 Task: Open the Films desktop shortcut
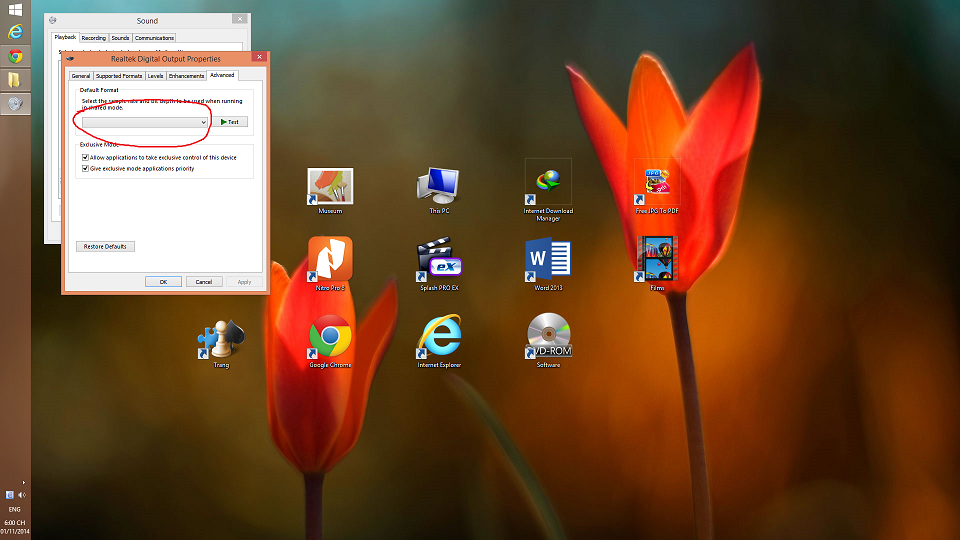coord(657,264)
